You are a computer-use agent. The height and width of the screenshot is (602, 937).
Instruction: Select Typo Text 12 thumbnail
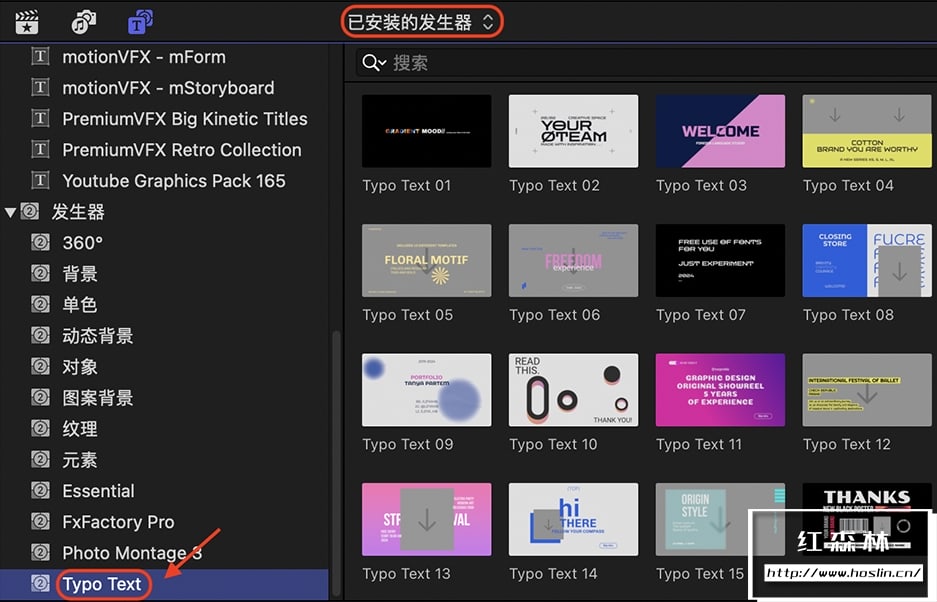pos(867,390)
